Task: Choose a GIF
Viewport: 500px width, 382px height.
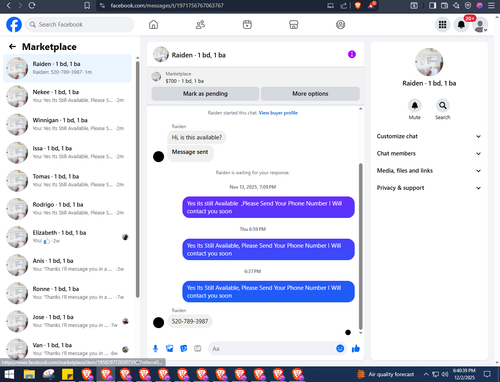Action: [198, 349]
